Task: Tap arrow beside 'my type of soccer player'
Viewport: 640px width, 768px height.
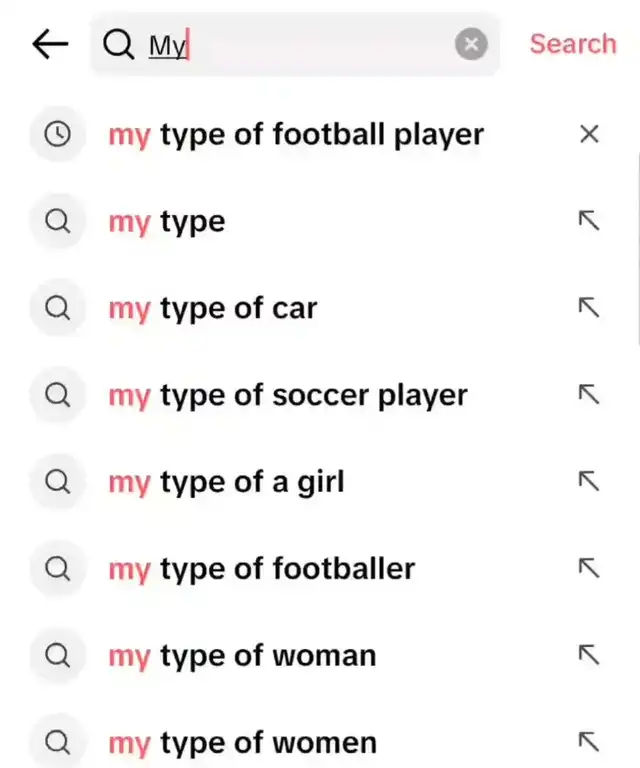Action: (x=589, y=395)
